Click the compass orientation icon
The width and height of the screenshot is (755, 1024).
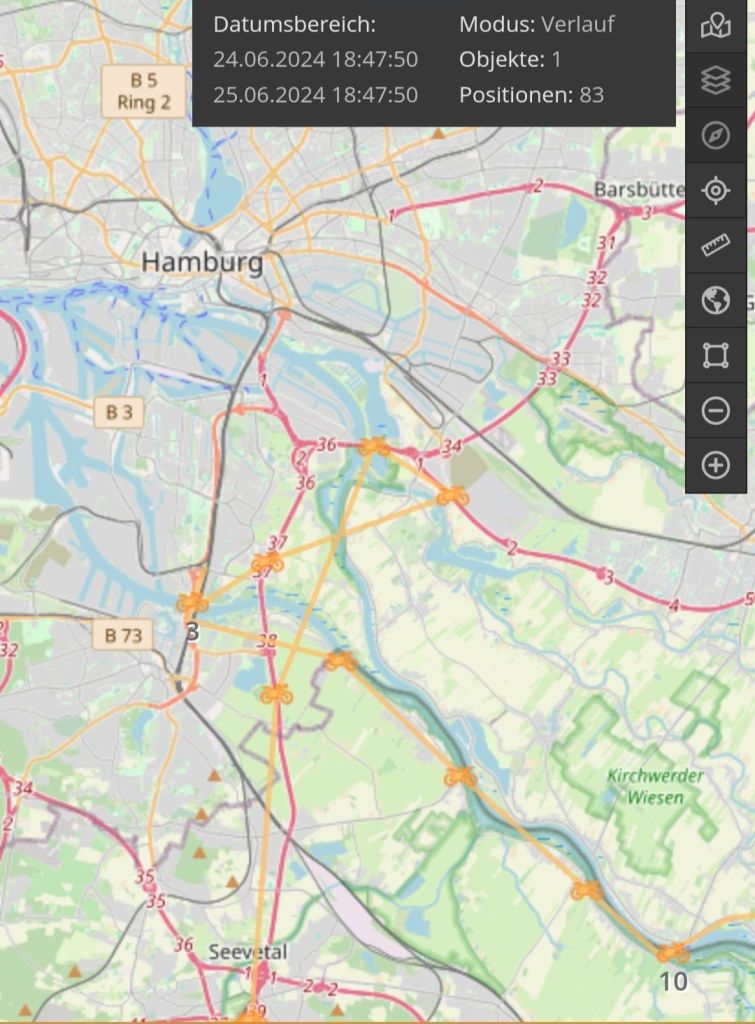[x=715, y=136]
